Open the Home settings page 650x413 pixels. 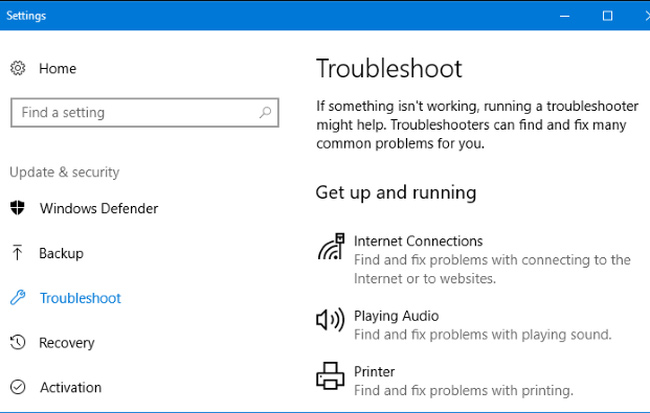point(58,68)
